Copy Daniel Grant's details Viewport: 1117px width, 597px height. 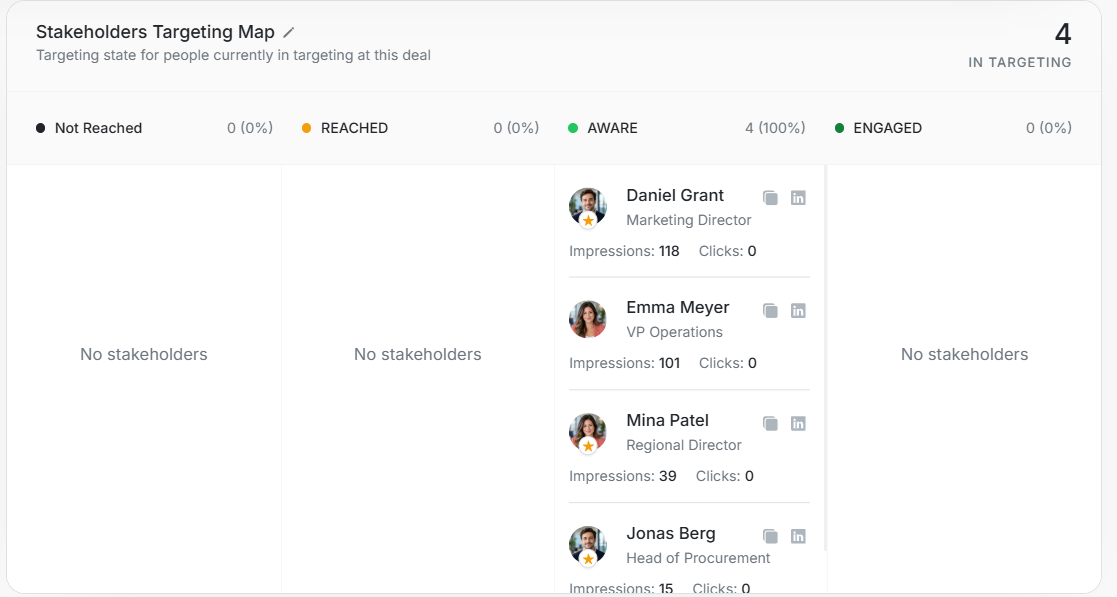[x=770, y=198]
